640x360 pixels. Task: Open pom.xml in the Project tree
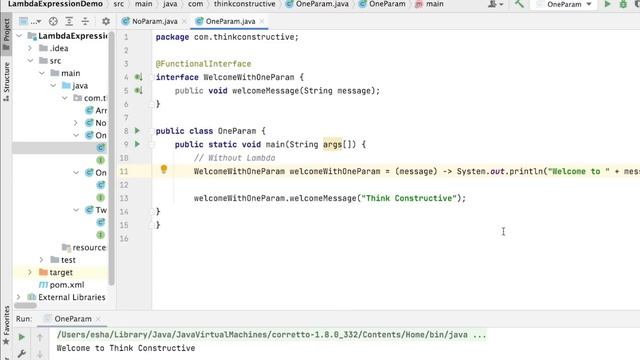62,285
